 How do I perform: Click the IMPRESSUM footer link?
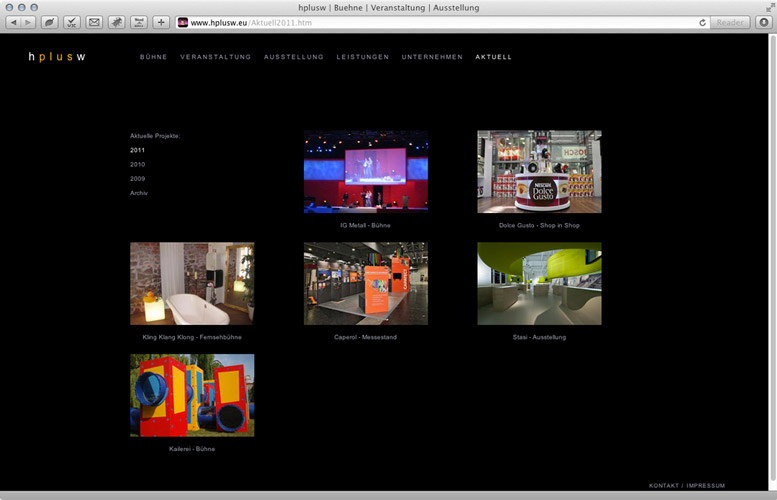[x=706, y=485]
